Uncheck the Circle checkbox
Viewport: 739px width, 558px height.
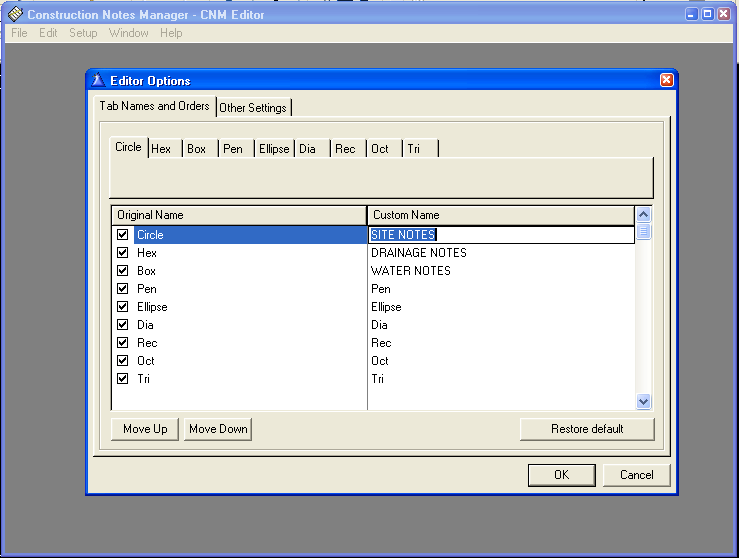[x=123, y=235]
